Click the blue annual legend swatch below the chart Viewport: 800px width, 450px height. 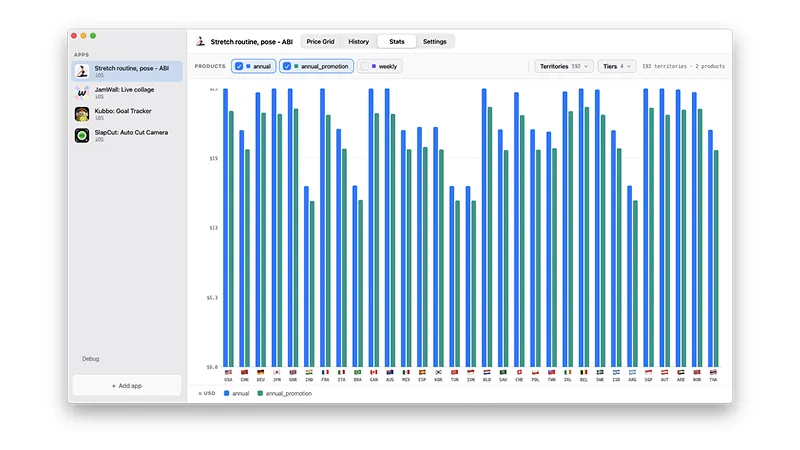pyautogui.click(x=227, y=393)
